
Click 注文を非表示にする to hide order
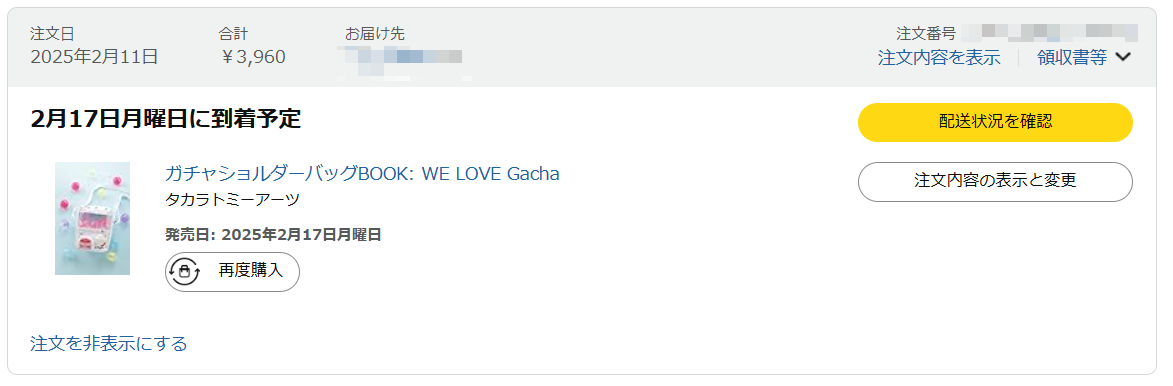click(x=108, y=343)
